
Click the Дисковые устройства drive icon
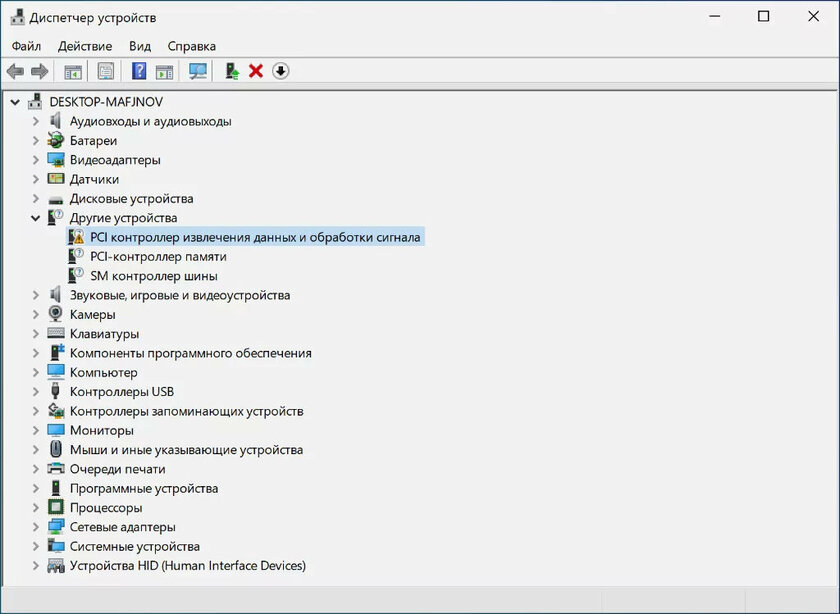coord(56,199)
